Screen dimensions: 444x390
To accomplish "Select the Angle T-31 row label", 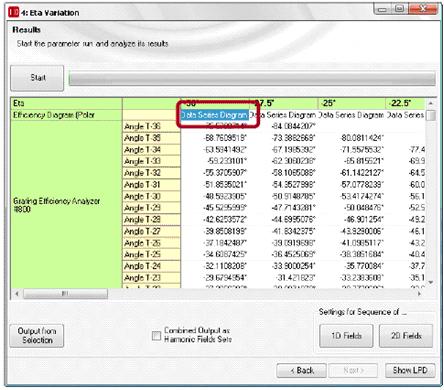I will [151, 185].
